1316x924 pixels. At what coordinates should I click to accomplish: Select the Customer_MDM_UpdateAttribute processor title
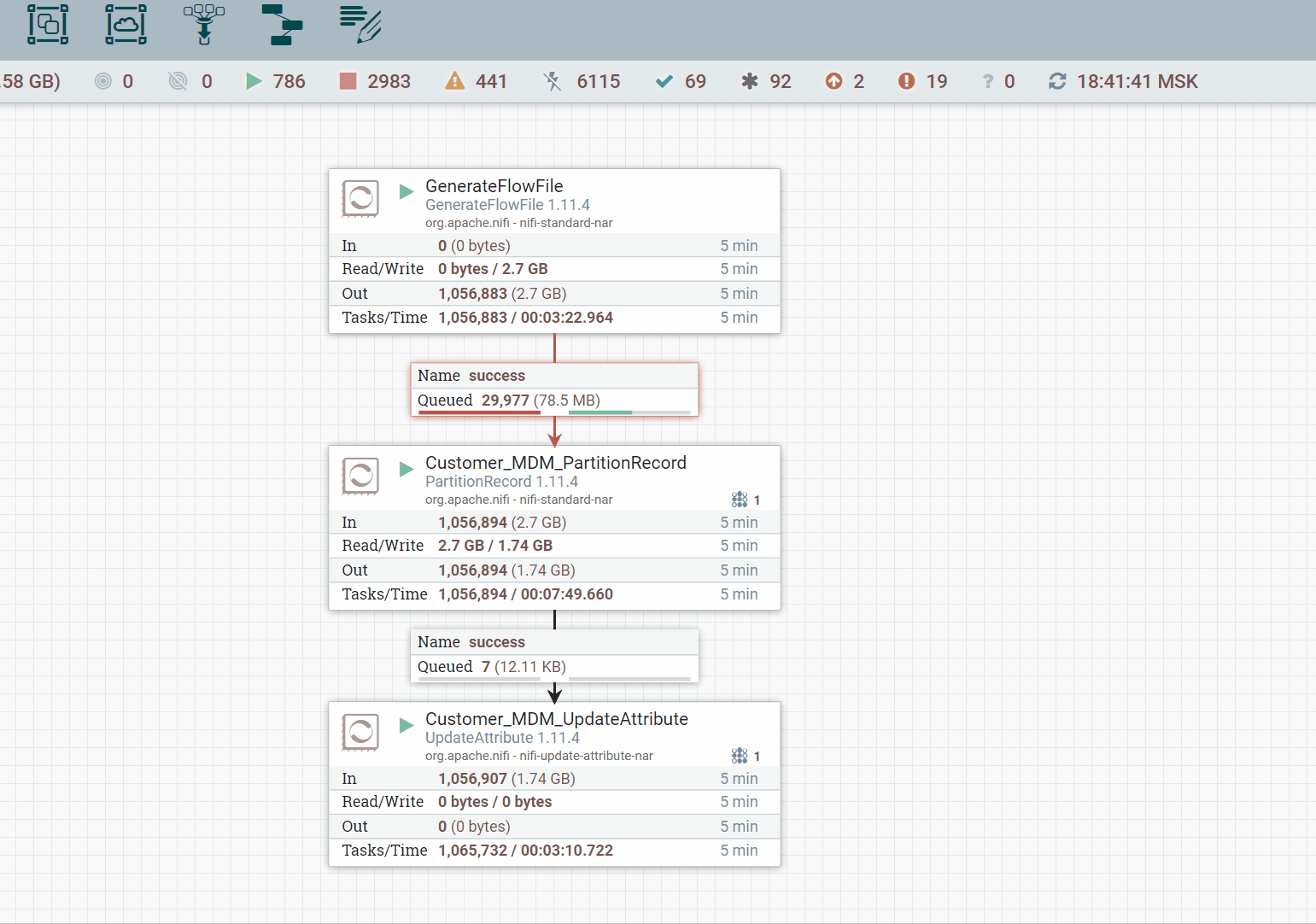[x=557, y=719]
